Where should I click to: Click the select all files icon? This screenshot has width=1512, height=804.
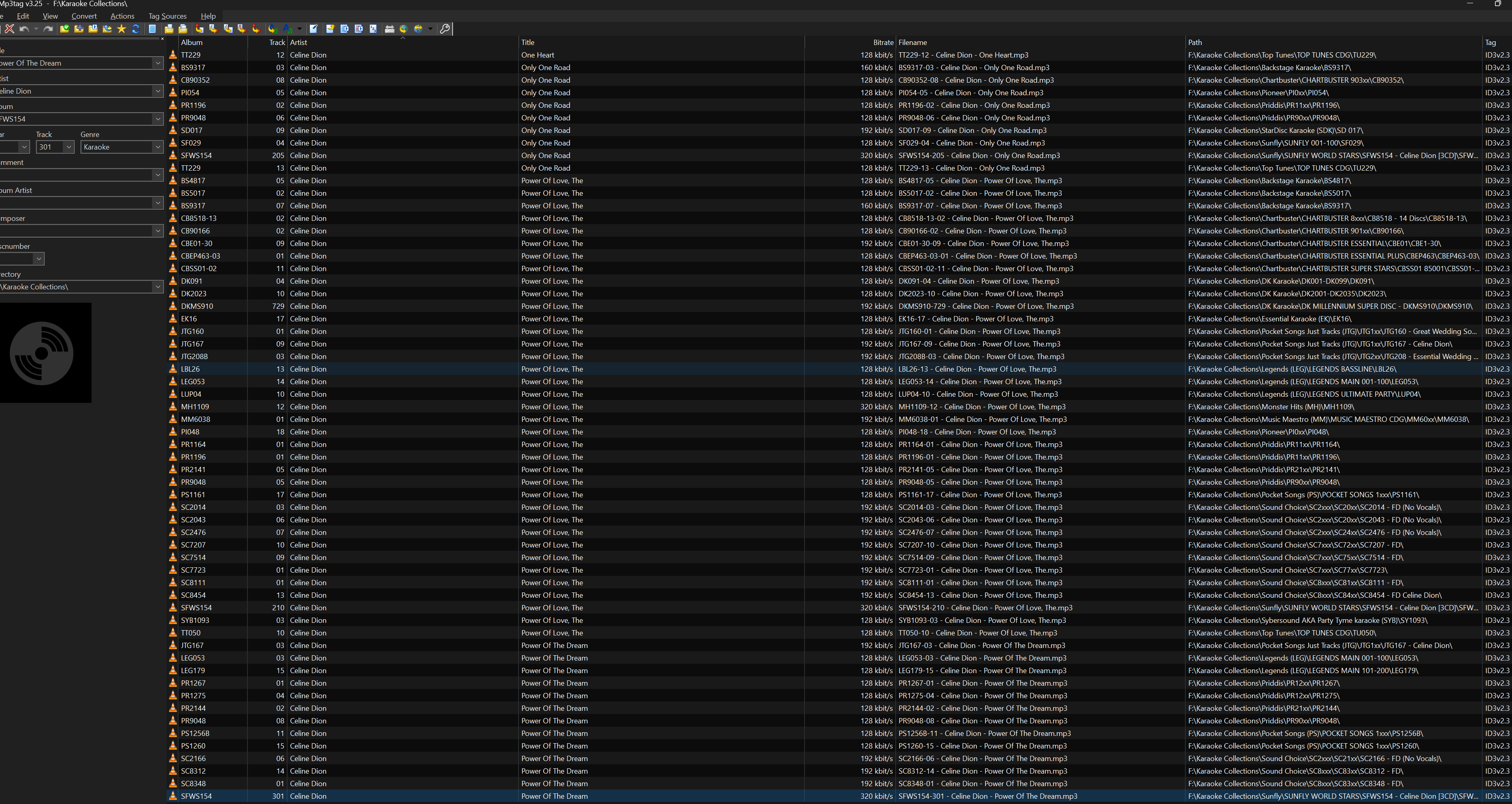pos(152,29)
